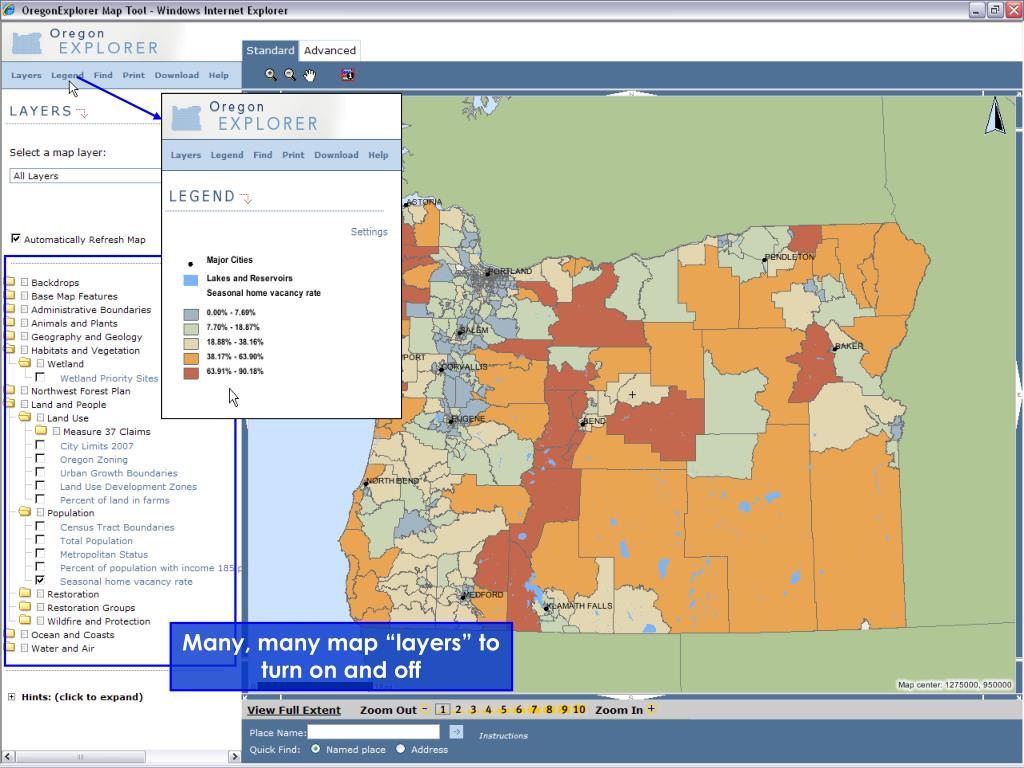This screenshot has height=768, width=1024.
Task: Click the Restoration folder icon
Action: click(25, 594)
